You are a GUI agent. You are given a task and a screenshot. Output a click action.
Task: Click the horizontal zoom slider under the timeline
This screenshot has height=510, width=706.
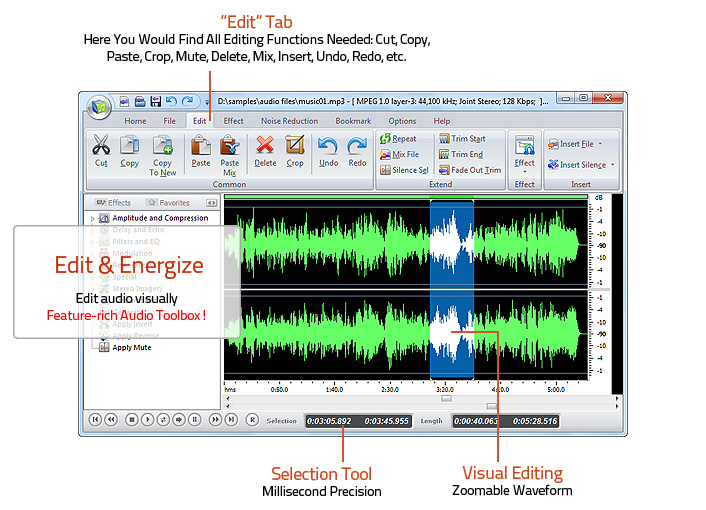[491, 406]
